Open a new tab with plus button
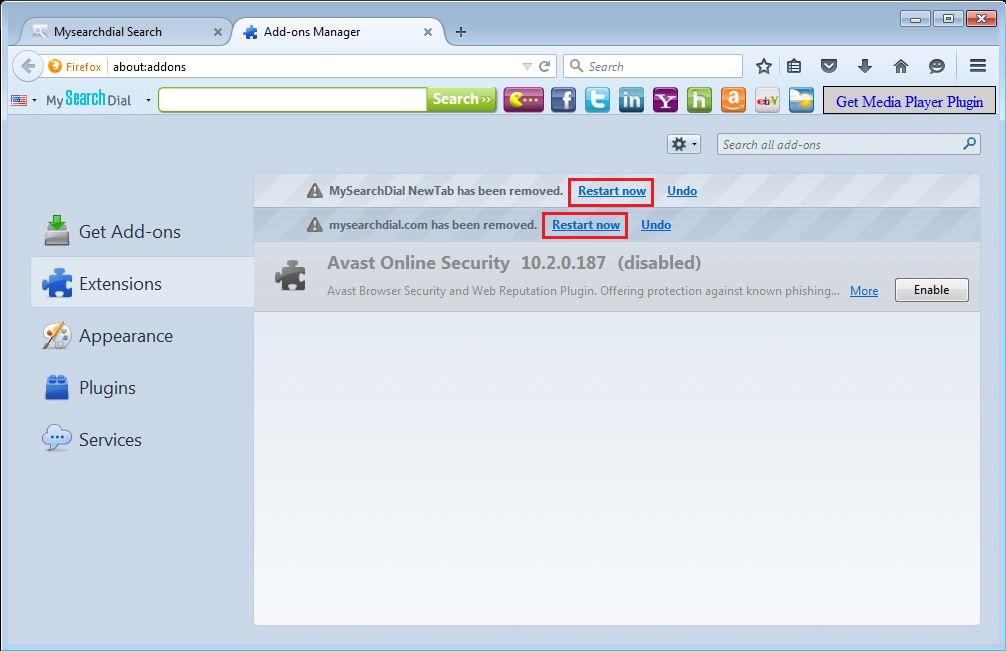This screenshot has height=651, width=1006. click(x=461, y=31)
